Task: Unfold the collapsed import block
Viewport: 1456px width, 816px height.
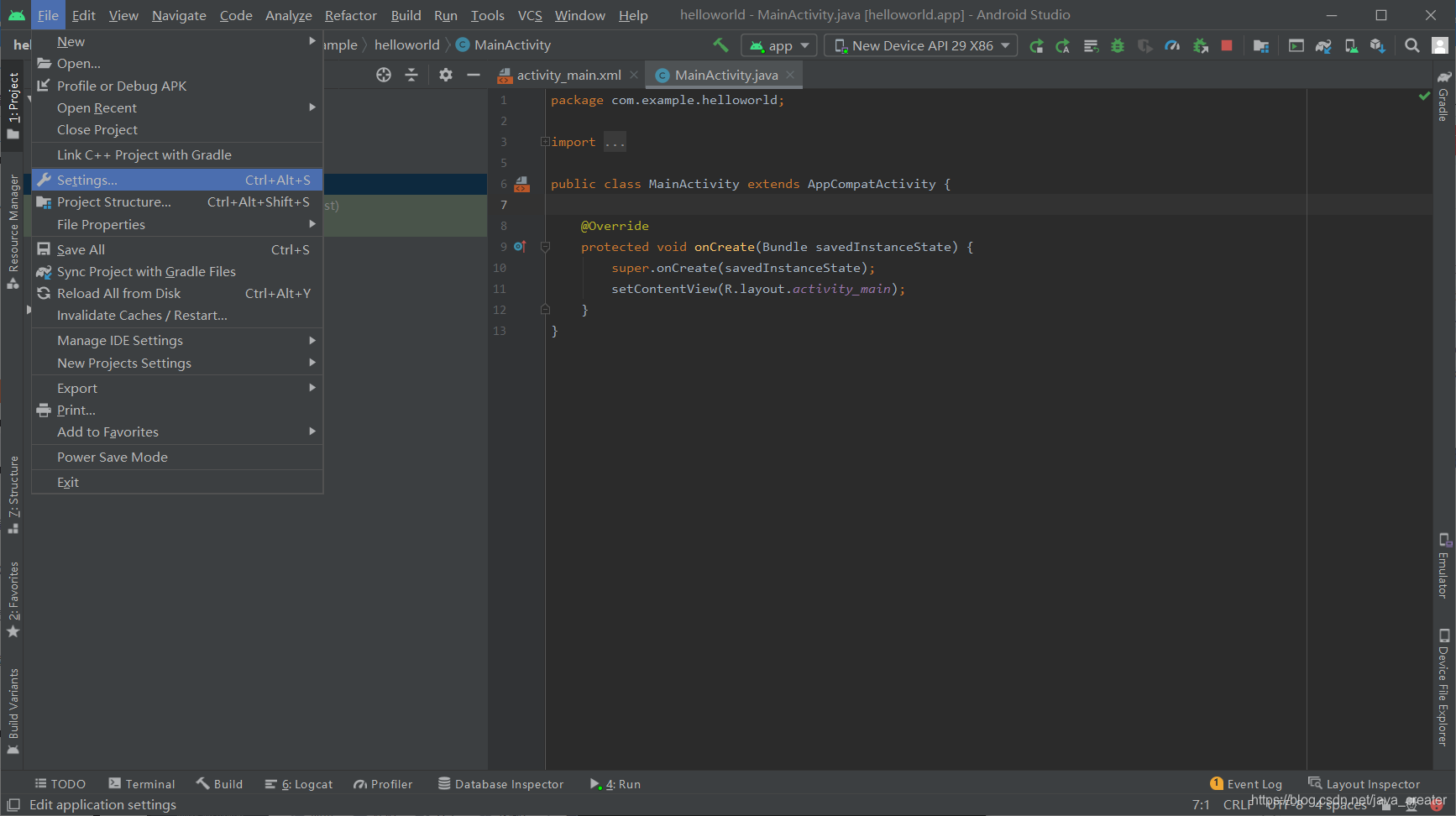Action: pos(545,142)
